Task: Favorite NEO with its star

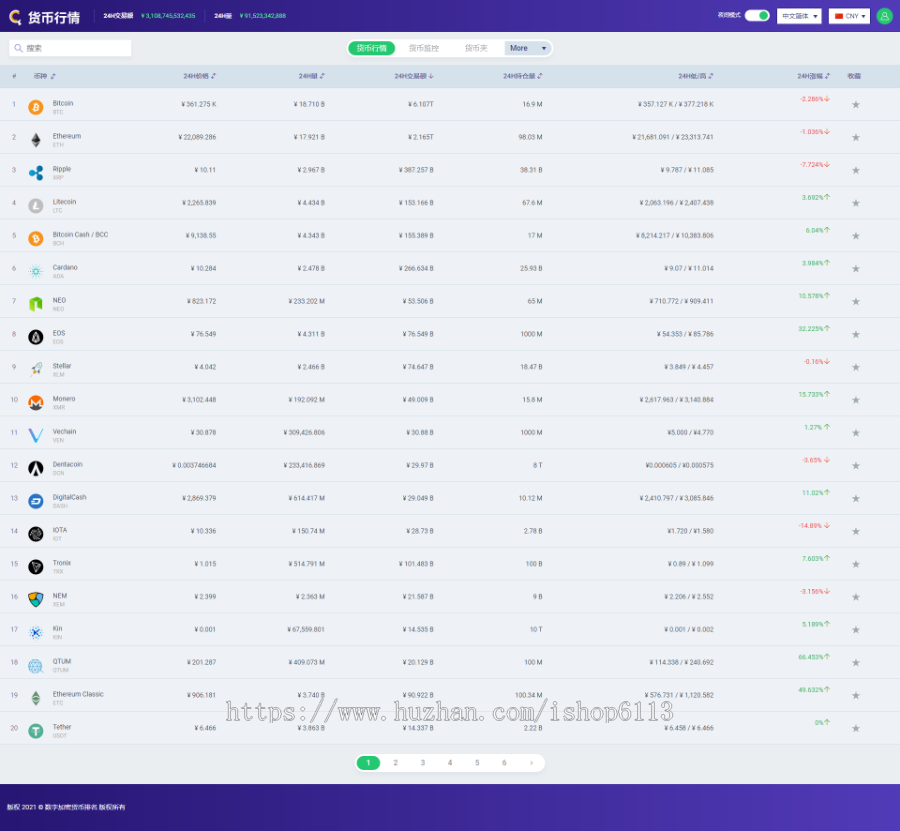Action: [855, 301]
